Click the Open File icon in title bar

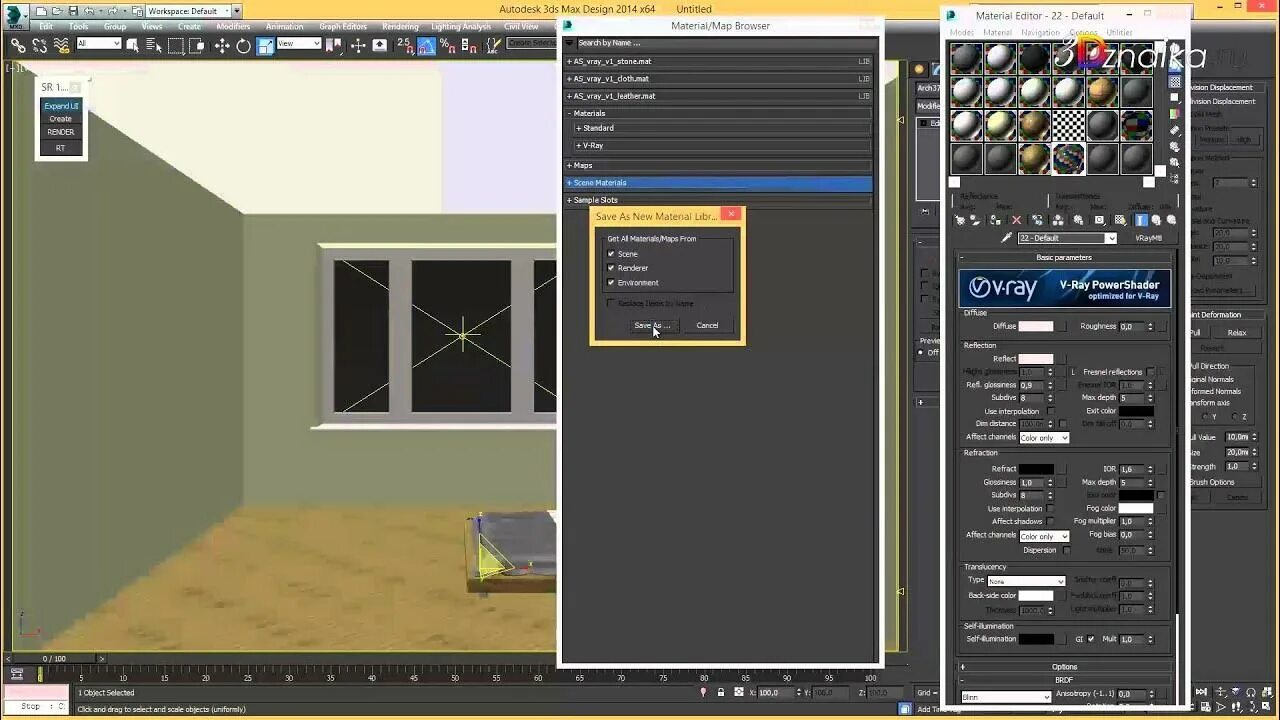click(x=57, y=11)
